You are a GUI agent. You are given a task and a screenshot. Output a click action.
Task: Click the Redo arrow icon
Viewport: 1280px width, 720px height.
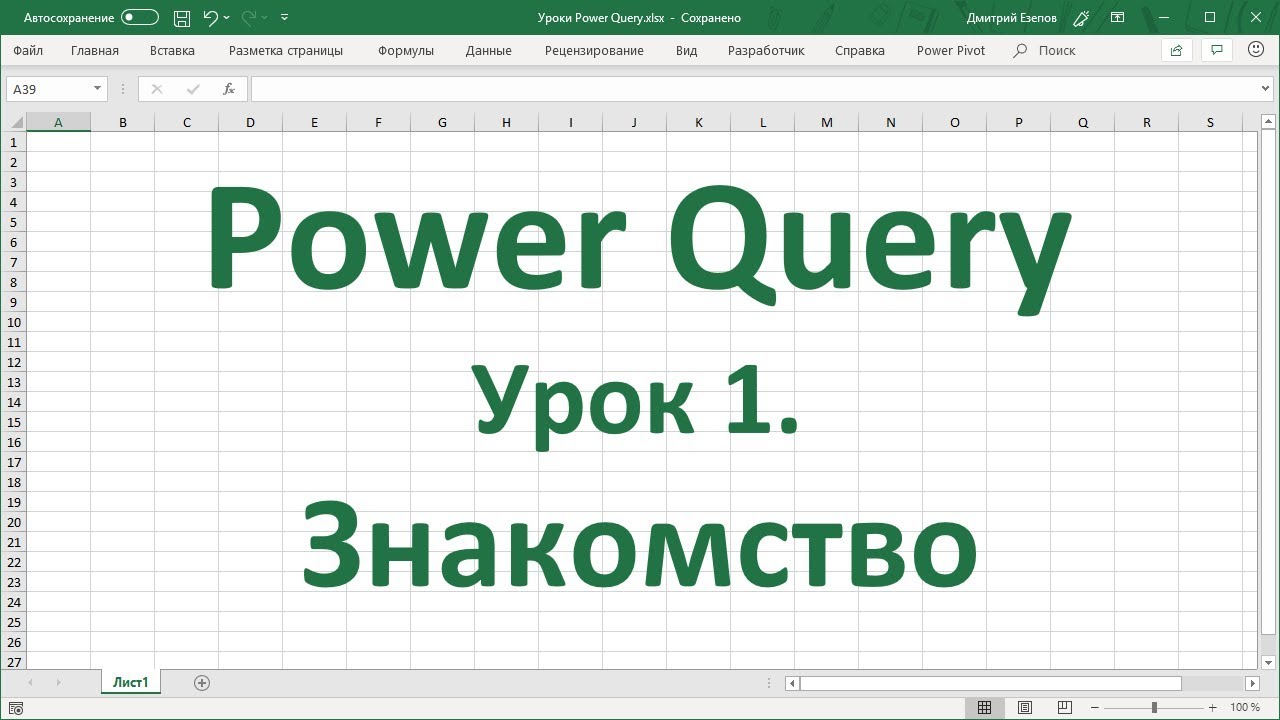248,18
